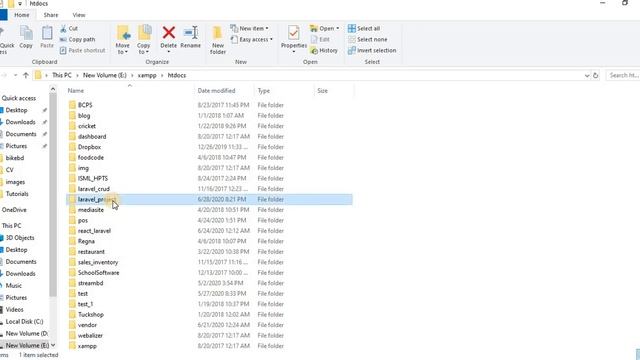Viewport: 640px width, 360px height.
Task: Click Invert selection command
Action: click(x=372, y=50)
